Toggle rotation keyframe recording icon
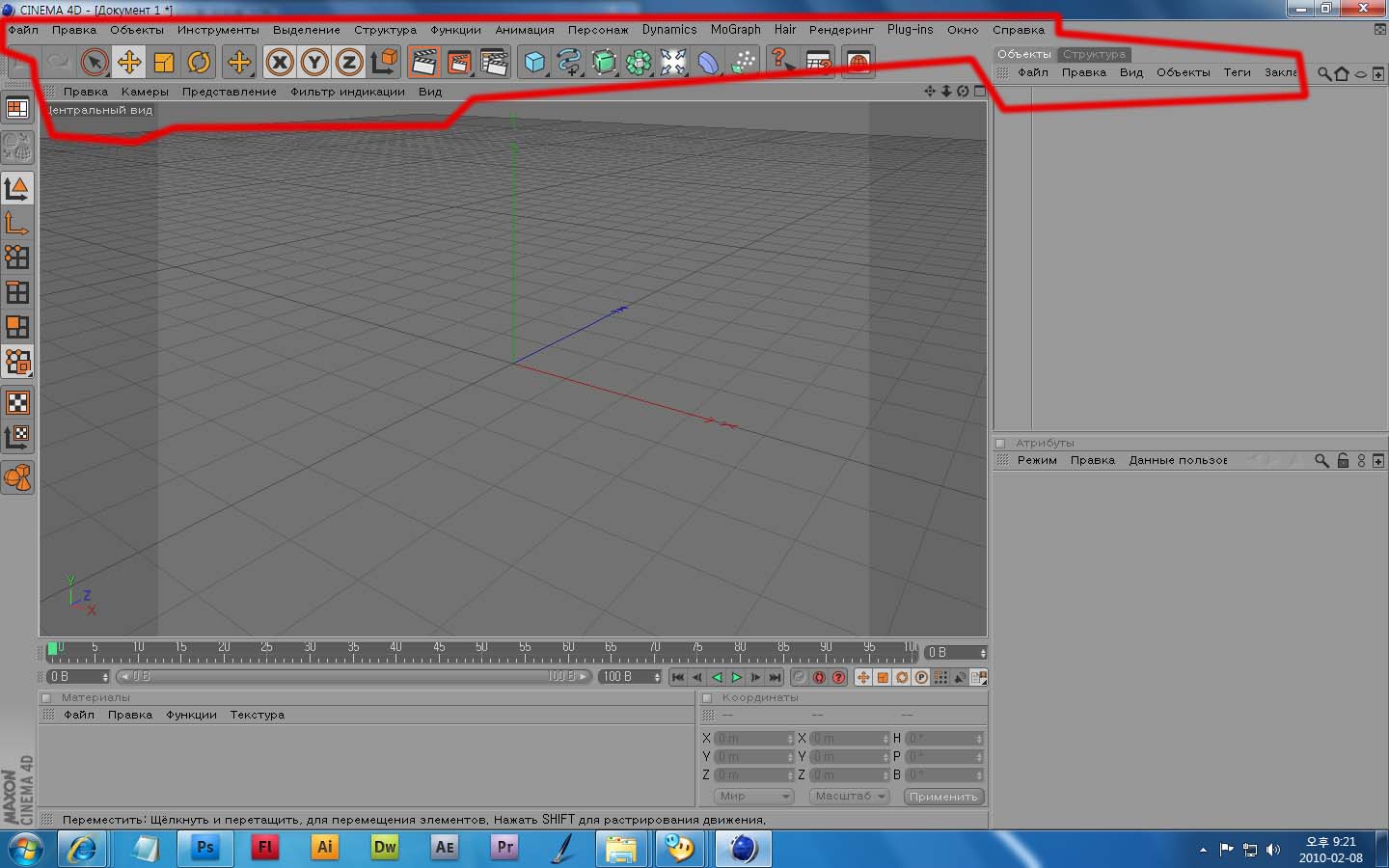 tap(902, 677)
